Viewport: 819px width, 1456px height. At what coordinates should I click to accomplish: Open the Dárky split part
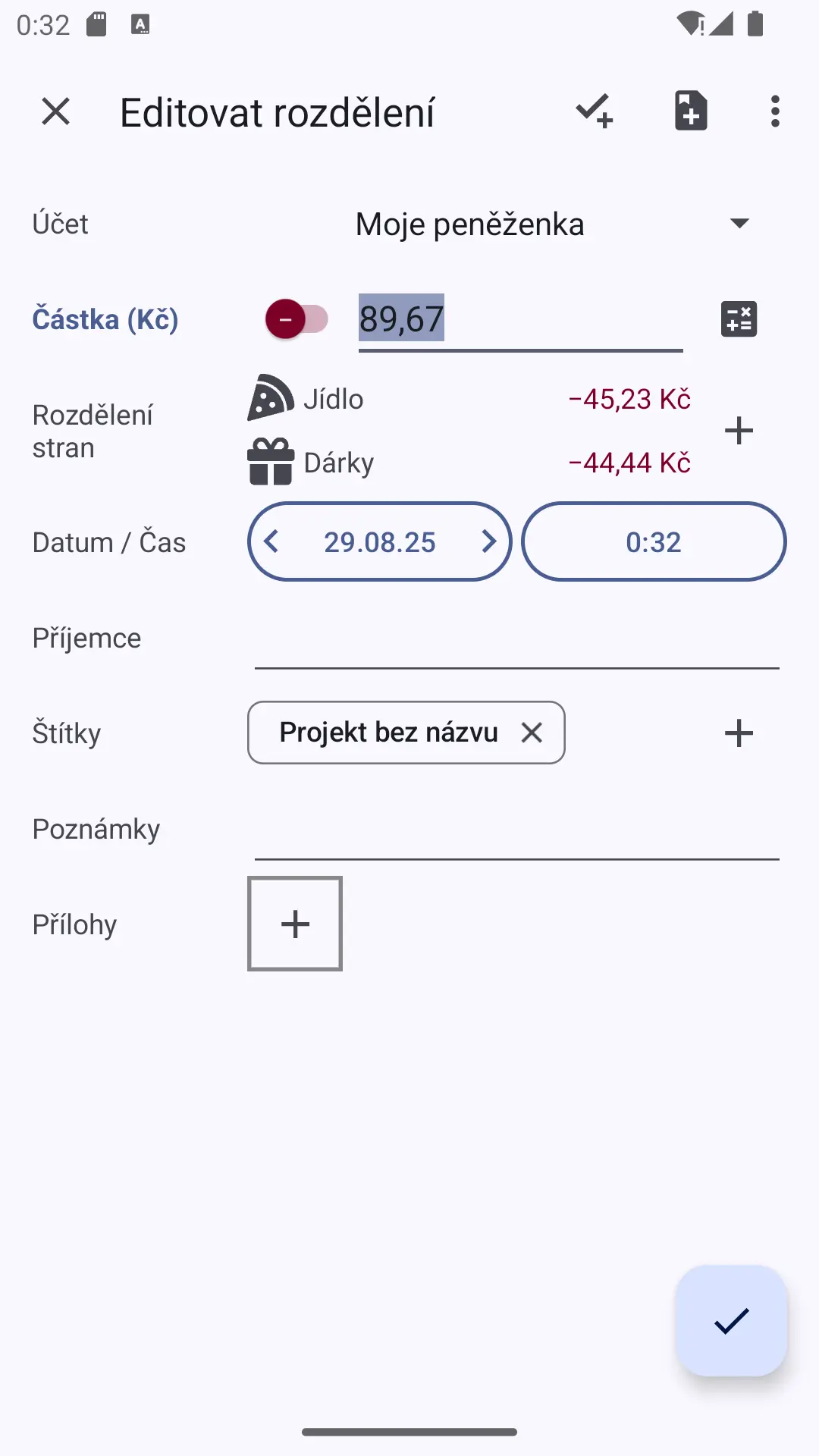coord(469,463)
